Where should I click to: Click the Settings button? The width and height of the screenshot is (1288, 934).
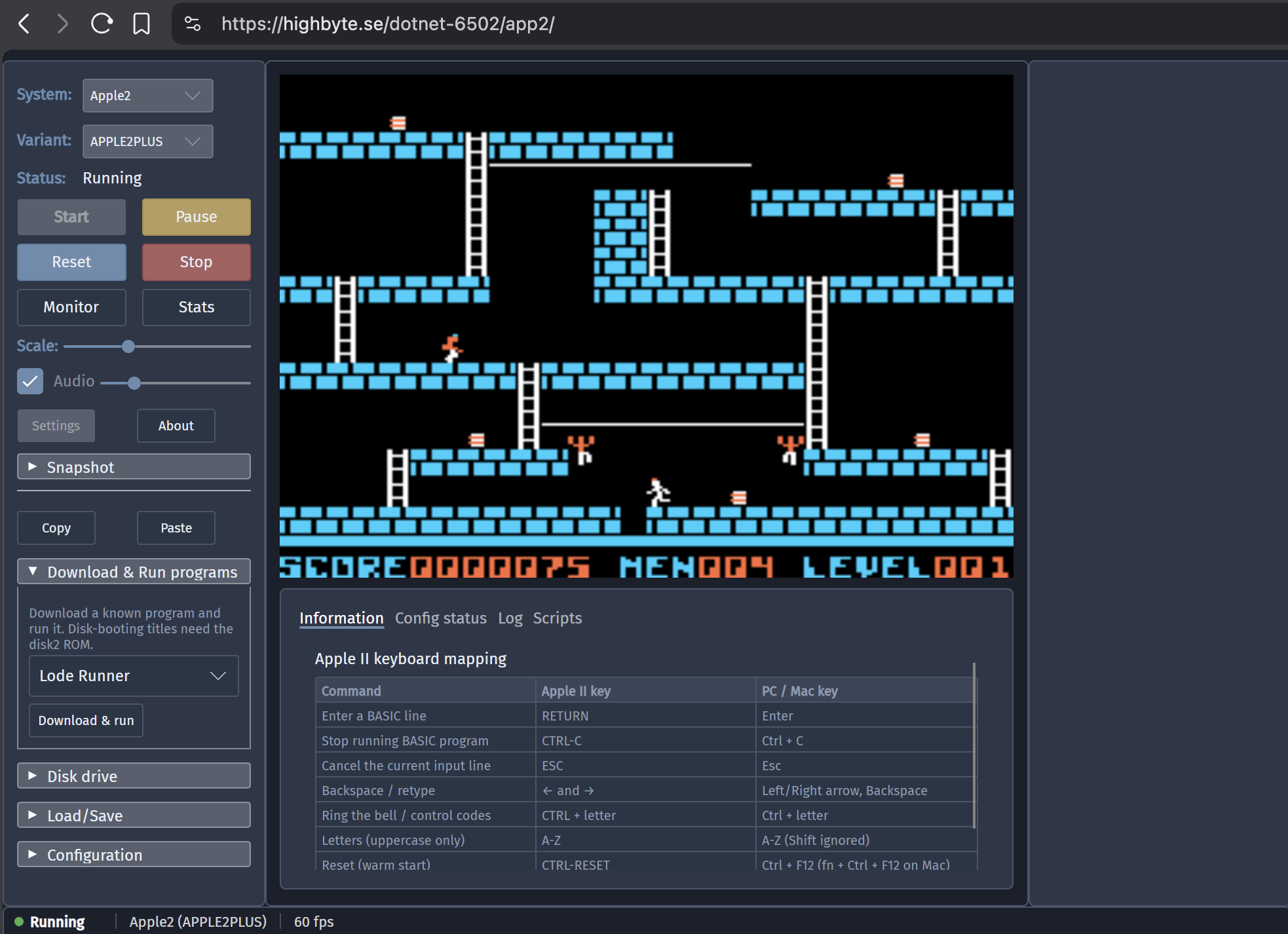pyautogui.click(x=56, y=426)
